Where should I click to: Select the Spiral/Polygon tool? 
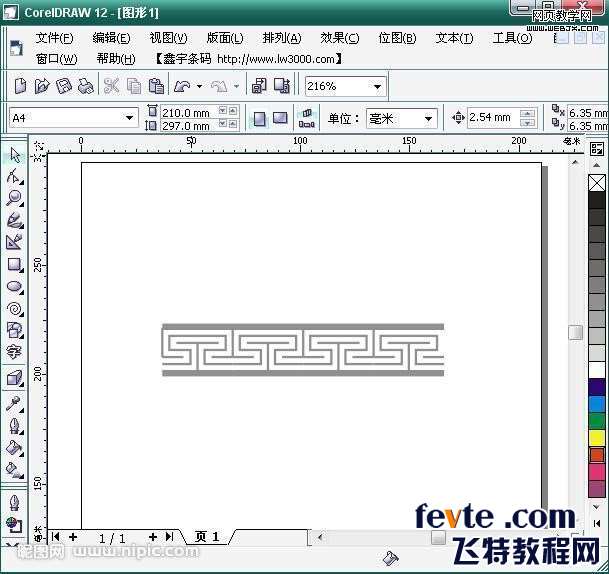15,309
